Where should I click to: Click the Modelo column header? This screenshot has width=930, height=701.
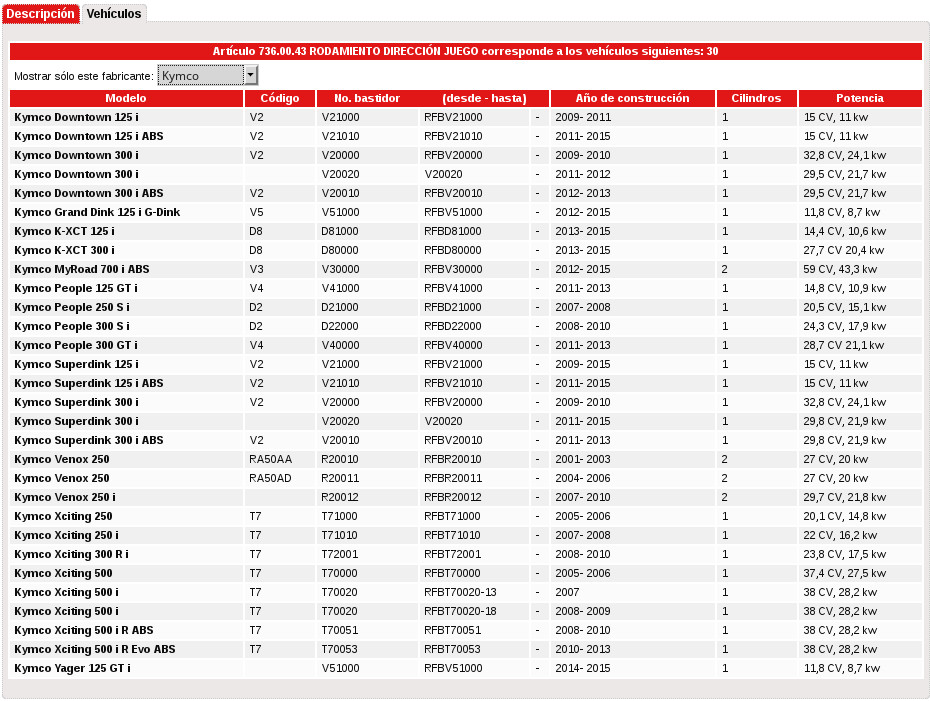[x=126, y=98]
